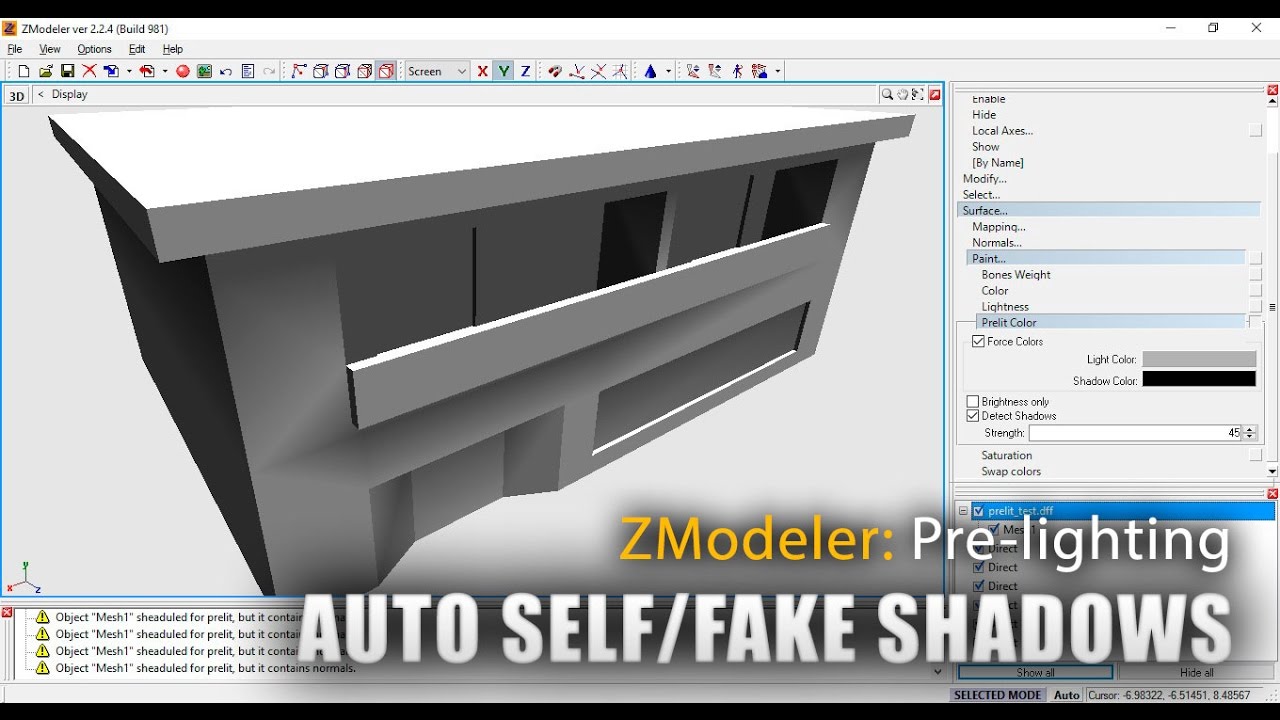
Task: Expand the Select... command group
Action: [x=982, y=195]
